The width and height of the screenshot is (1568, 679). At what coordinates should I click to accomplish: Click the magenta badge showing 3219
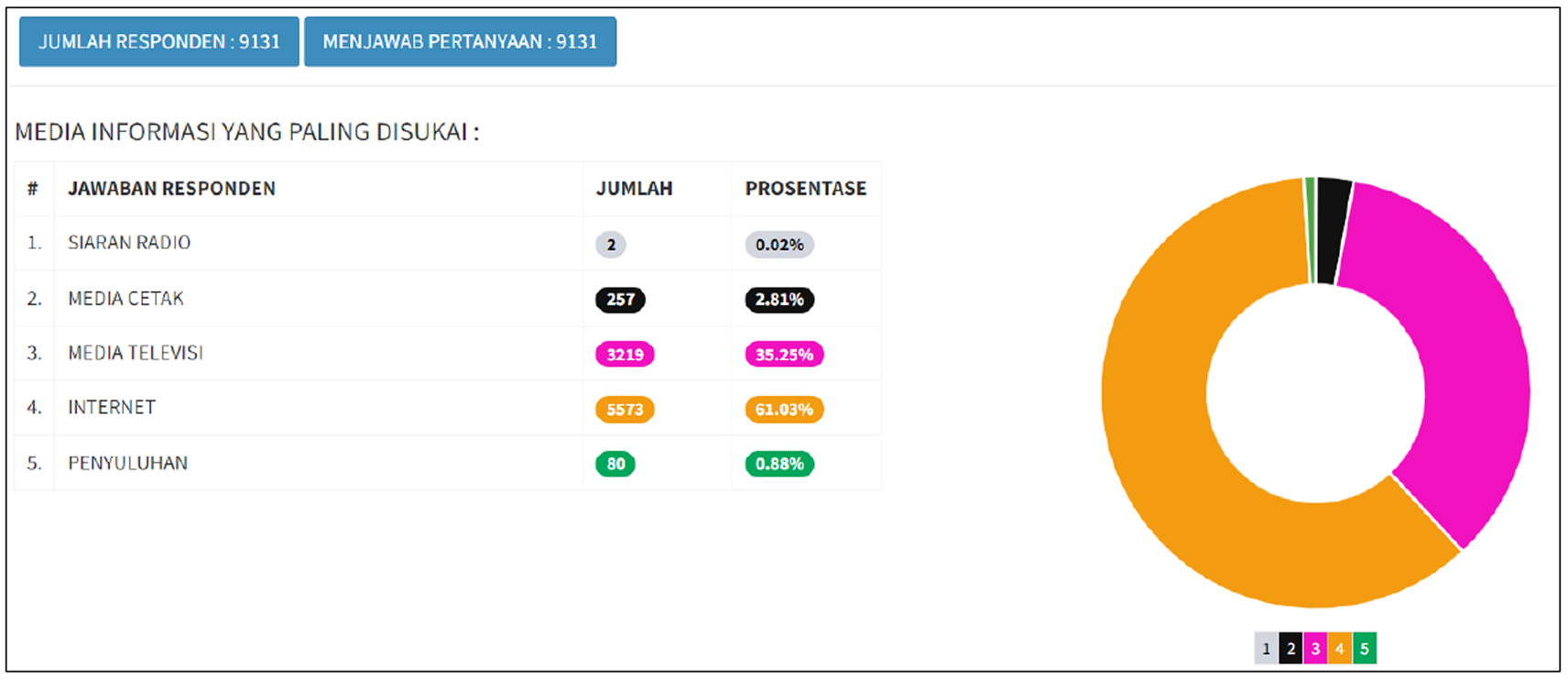pos(625,355)
